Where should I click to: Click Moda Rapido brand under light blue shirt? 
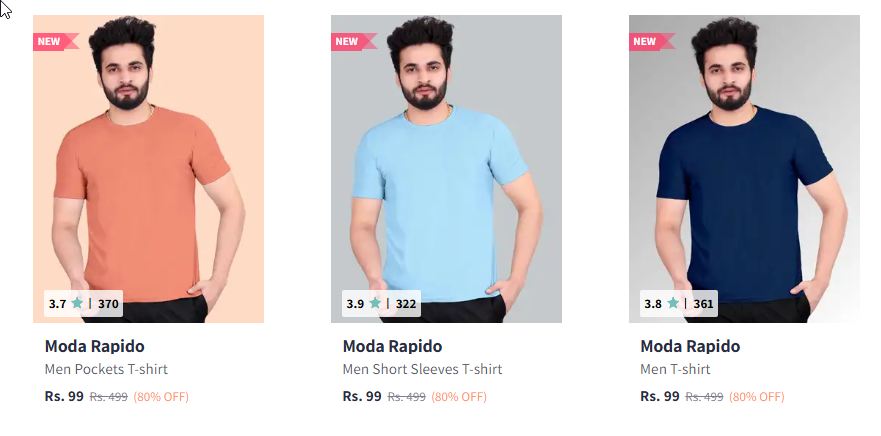(x=392, y=346)
